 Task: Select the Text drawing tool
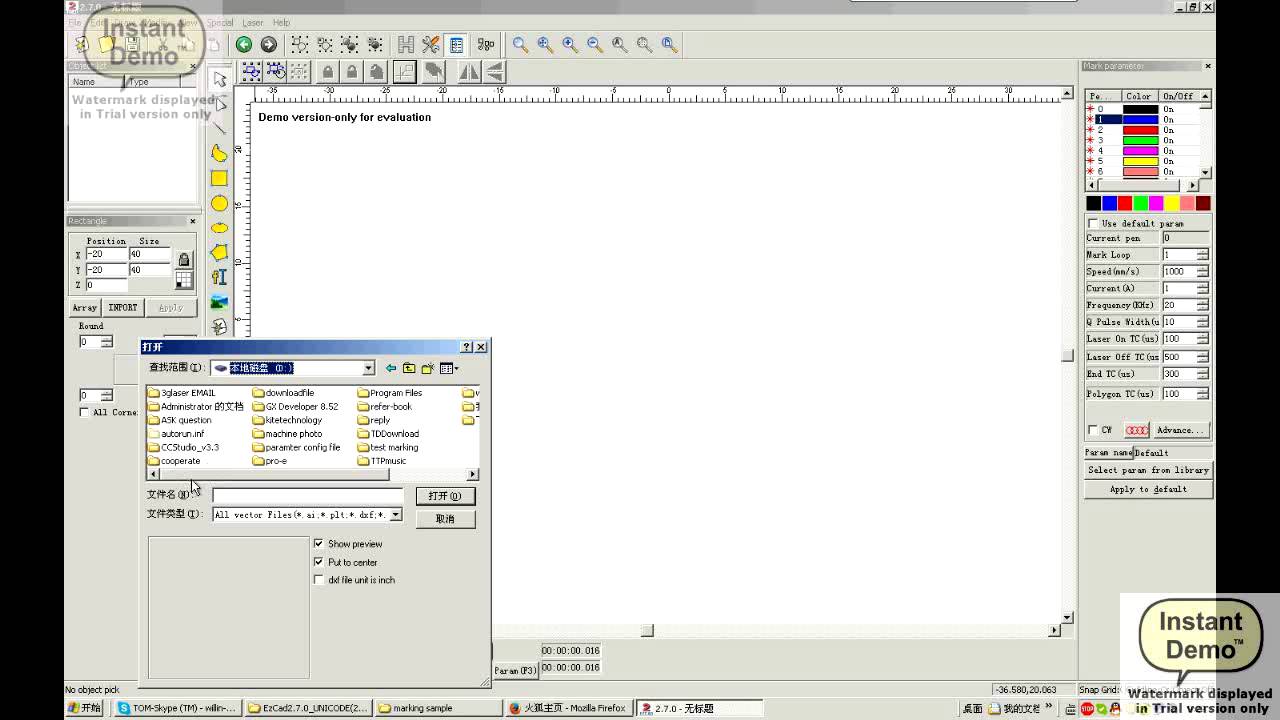219,277
